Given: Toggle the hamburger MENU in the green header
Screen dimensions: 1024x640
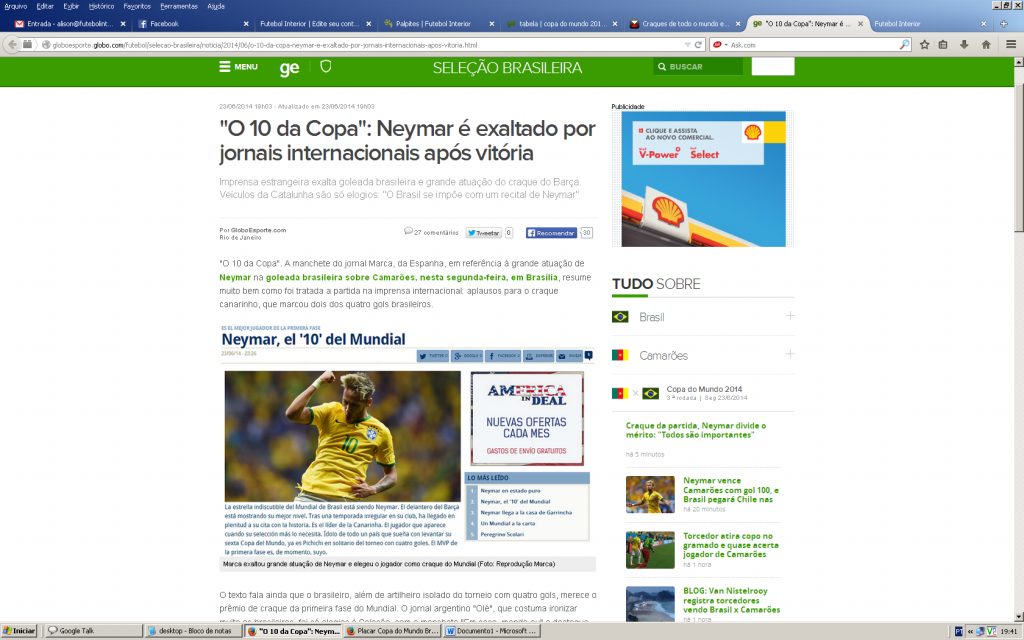Looking at the screenshot, I should (x=228, y=66).
